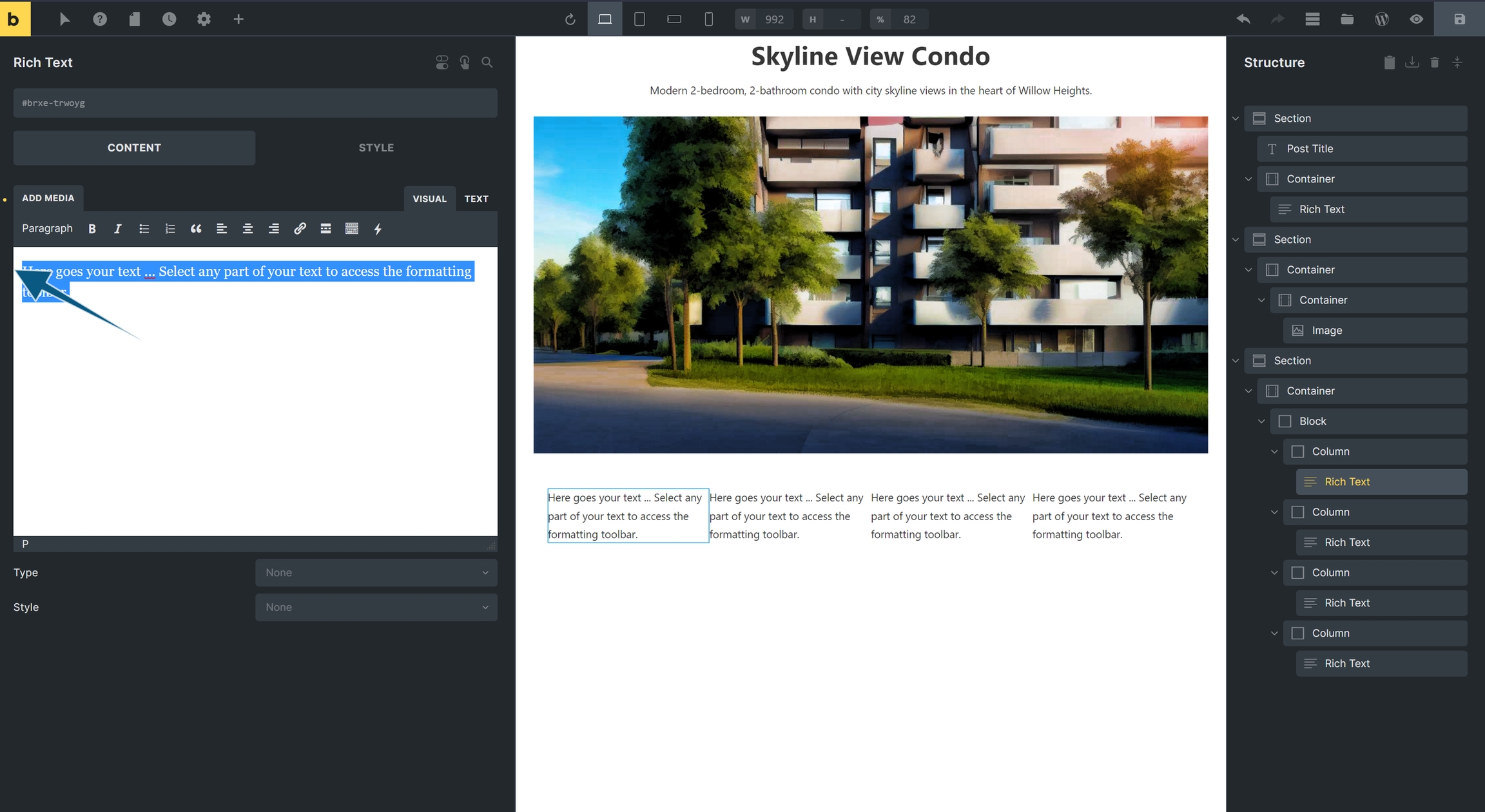Image resolution: width=1485 pixels, height=812 pixels.
Task: Click the Structure panel download icon
Action: [1412, 63]
